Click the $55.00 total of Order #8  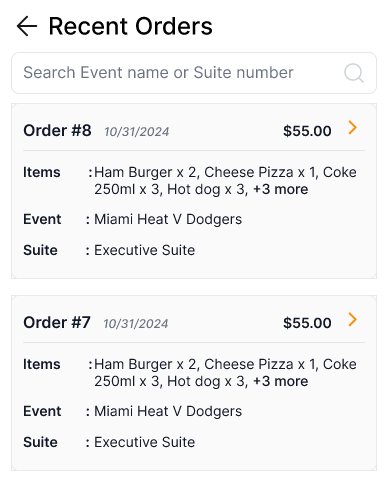click(x=307, y=131)
